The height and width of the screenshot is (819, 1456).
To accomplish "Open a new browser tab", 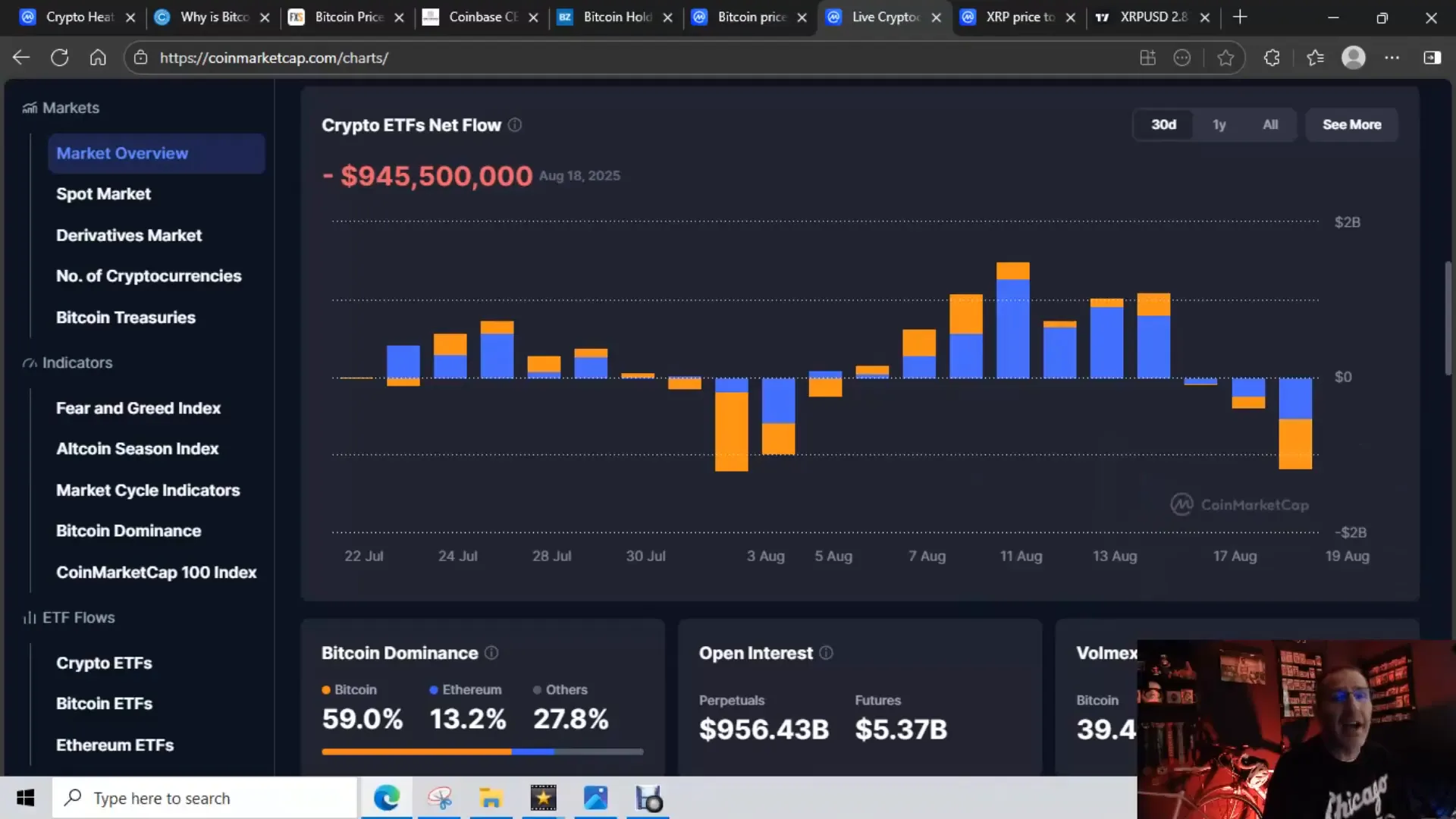I will [x=1240, y=17].
